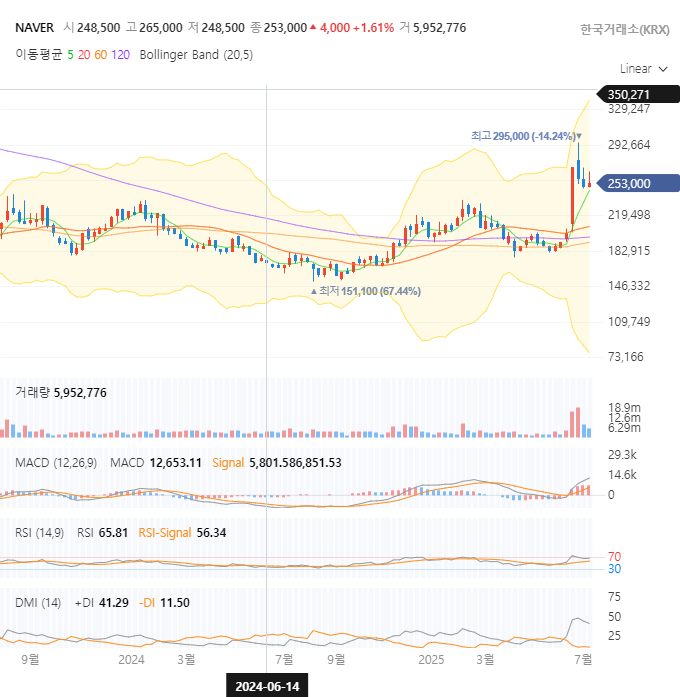Screen dimensions: 680x697
Task: Click the MACD Signal legend label
Action: [228, 463]
